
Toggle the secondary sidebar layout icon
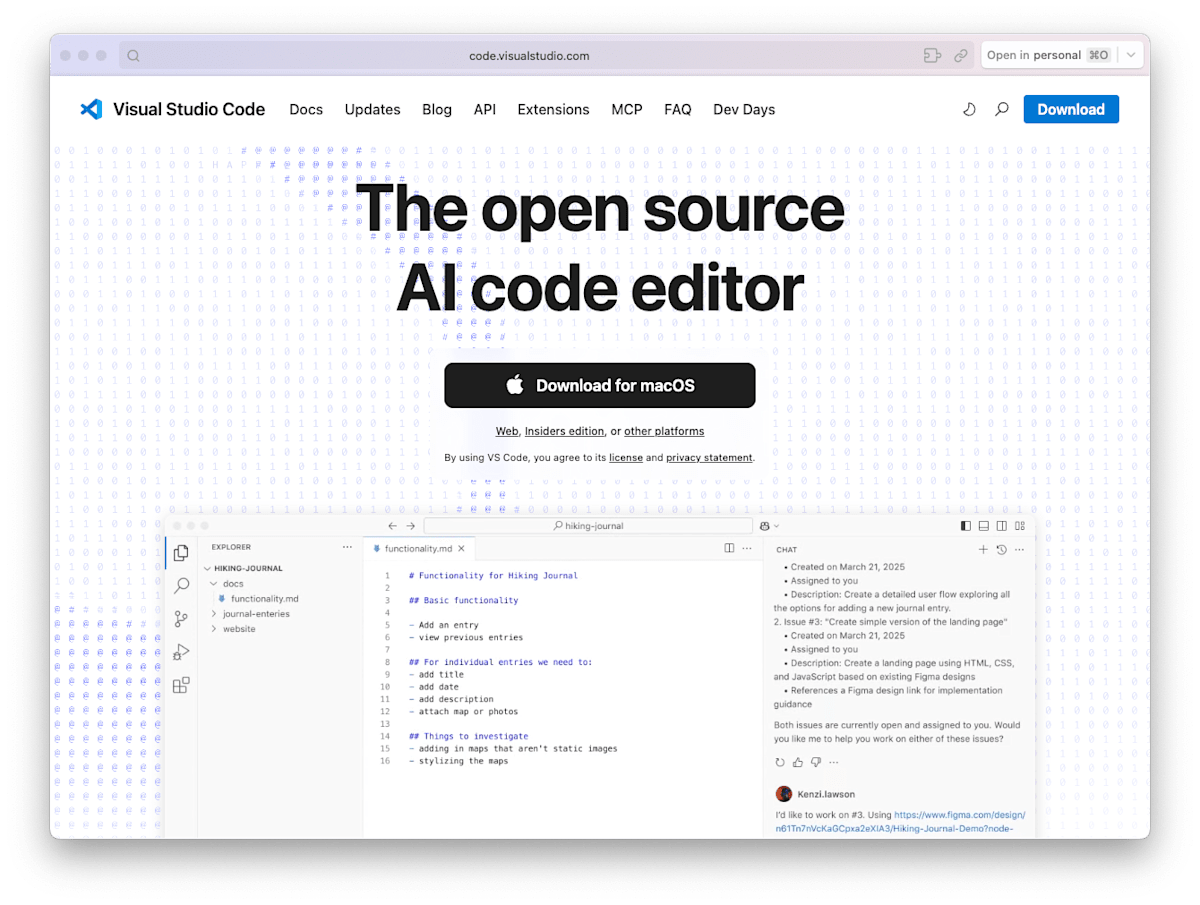tap(1002, 526)
